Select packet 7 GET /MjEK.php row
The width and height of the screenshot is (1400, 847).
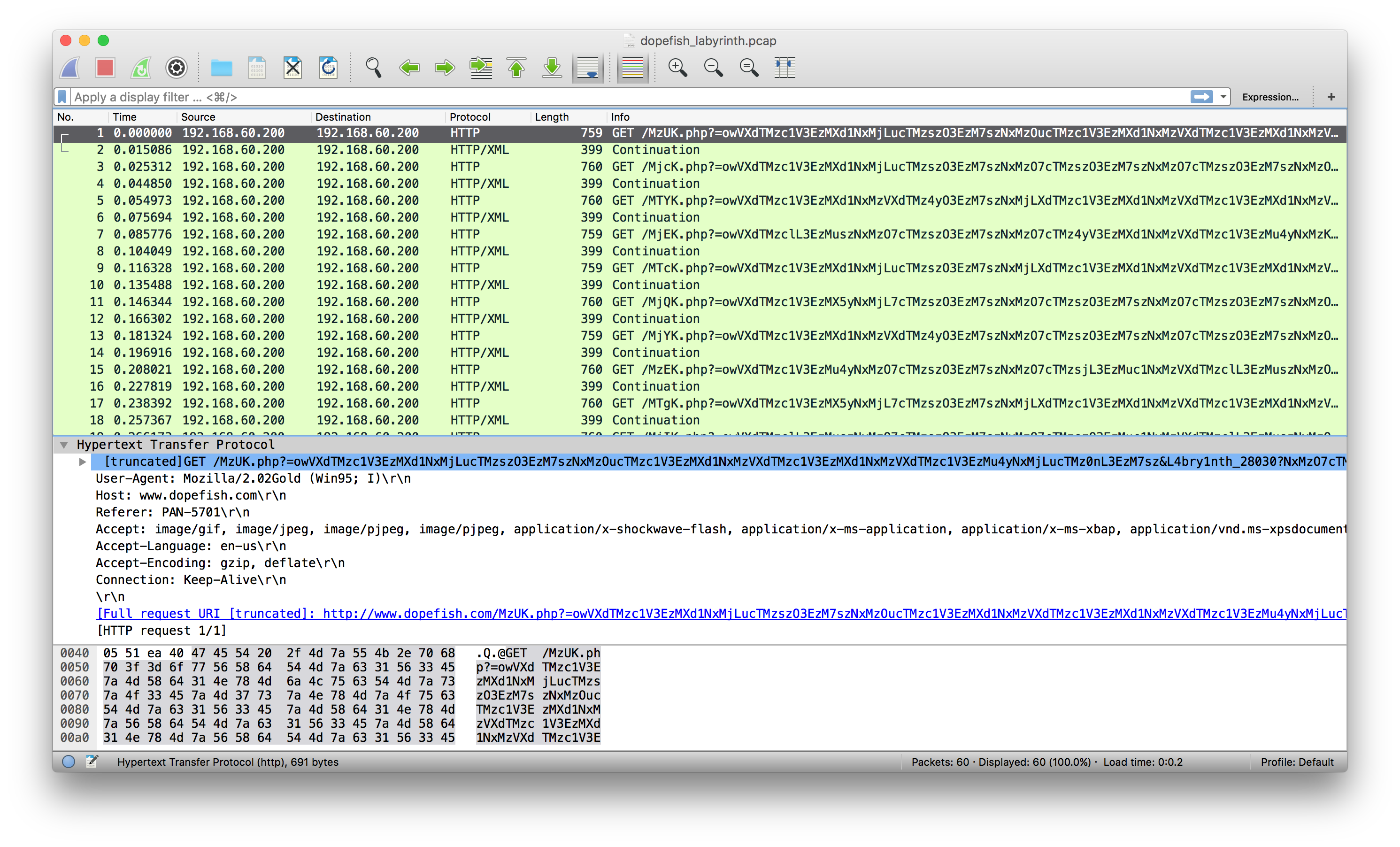point(700,234)
